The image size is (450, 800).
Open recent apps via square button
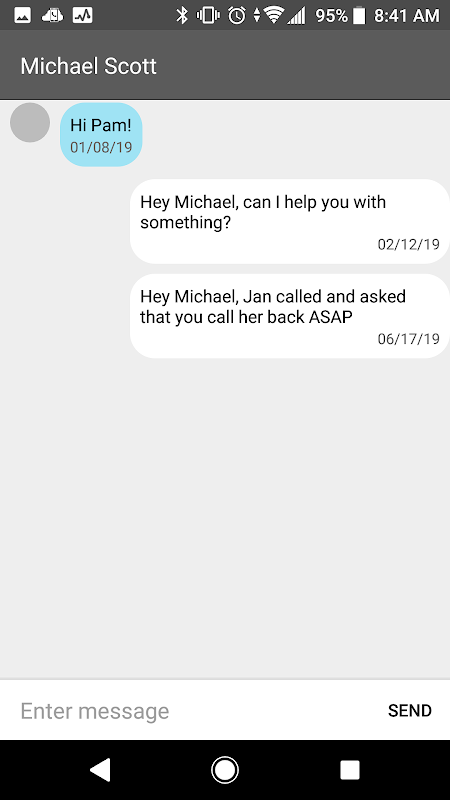click(x=349, y=770)
